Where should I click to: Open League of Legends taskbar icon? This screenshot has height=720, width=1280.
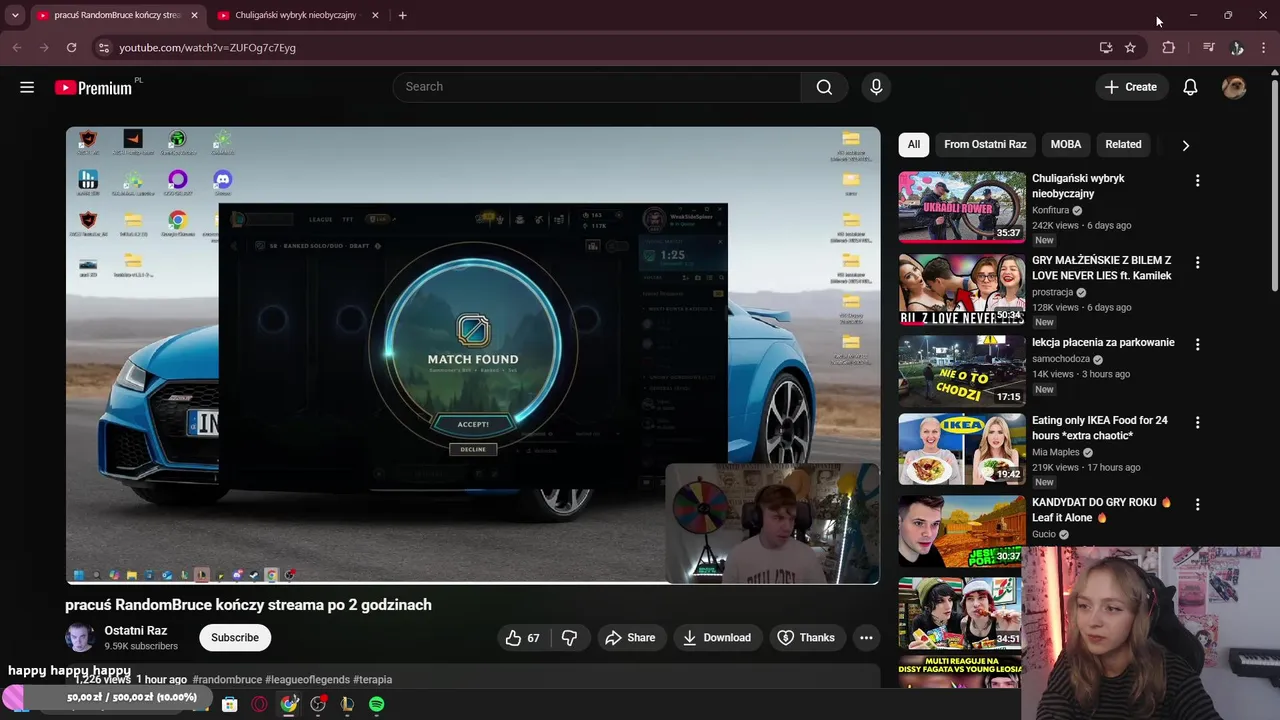(x=347, y=704)
